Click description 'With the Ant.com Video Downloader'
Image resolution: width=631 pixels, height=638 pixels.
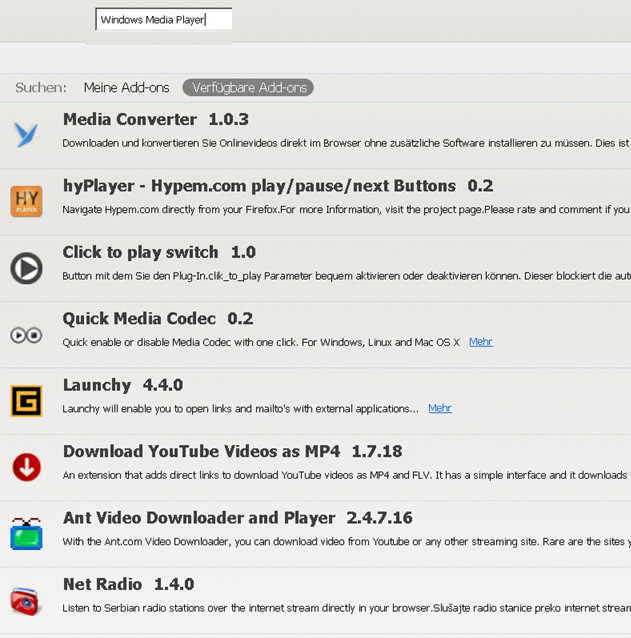pyautogui.click(x=346, y=542)
